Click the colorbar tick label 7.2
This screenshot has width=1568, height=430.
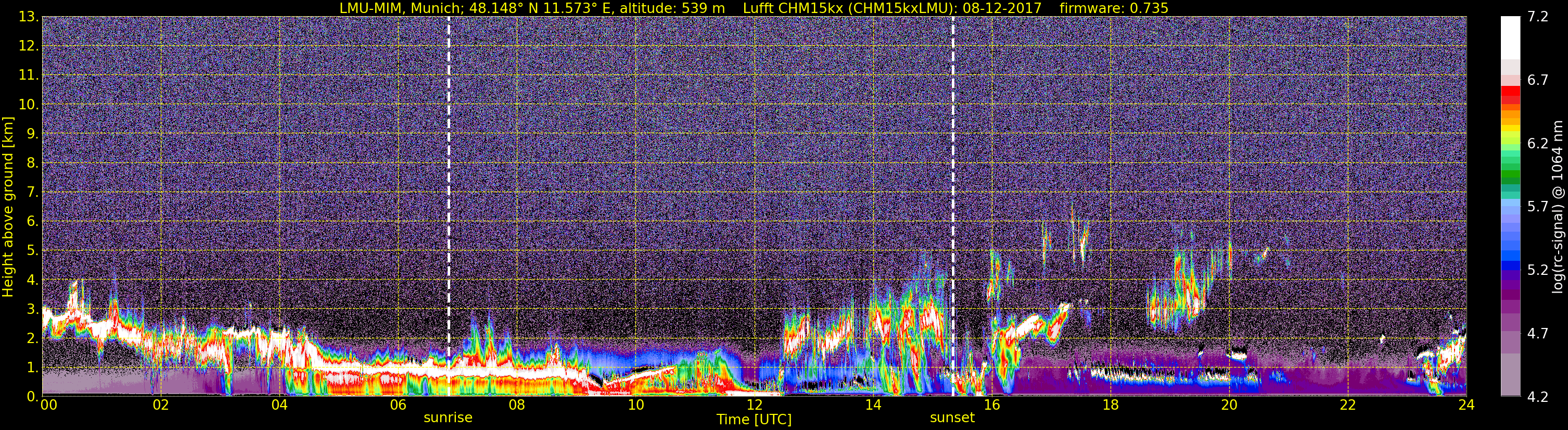pos(1538,17)
